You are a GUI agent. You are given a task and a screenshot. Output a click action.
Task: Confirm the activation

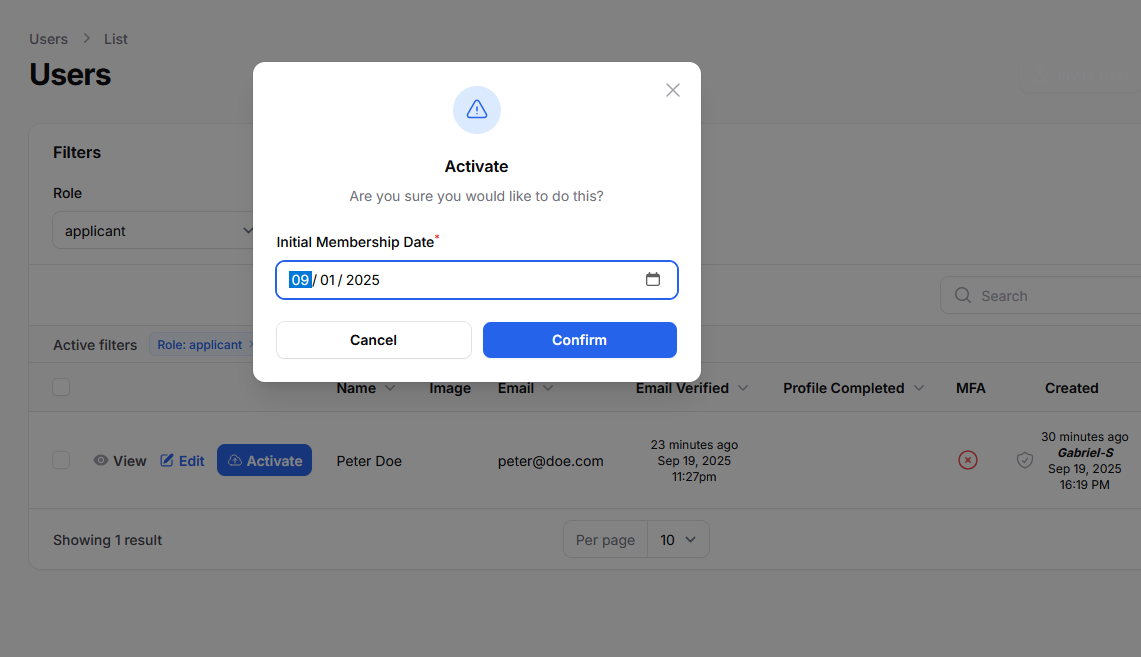579,340
